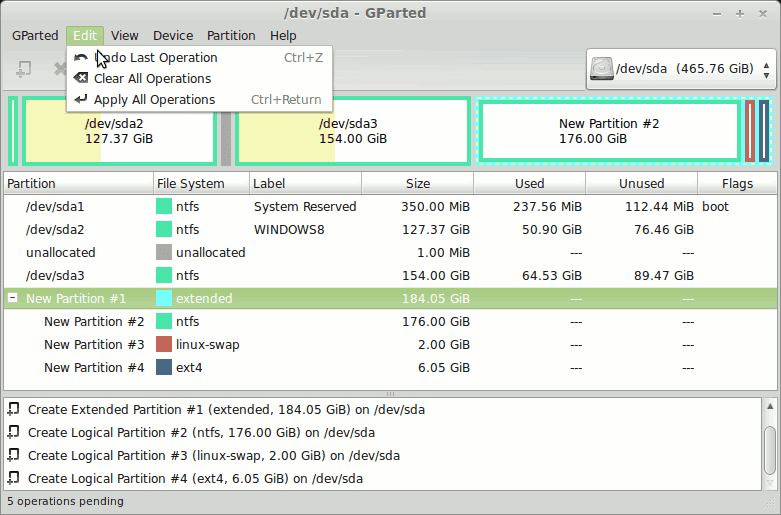Open the Help menu
This screenshot has height=515, width=781.
click(x=283, y=36)
